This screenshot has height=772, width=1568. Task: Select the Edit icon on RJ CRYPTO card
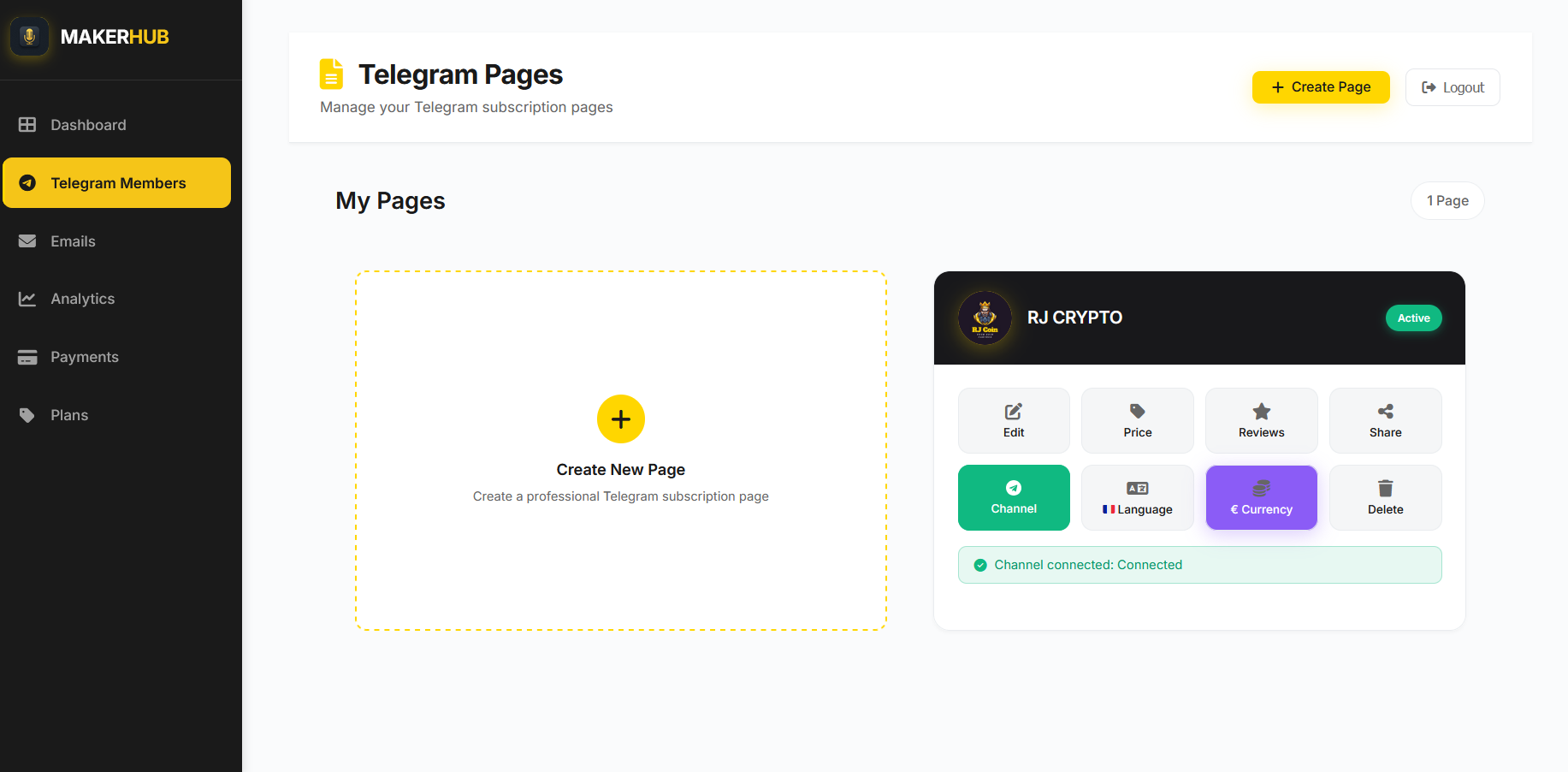(1013, 410)
